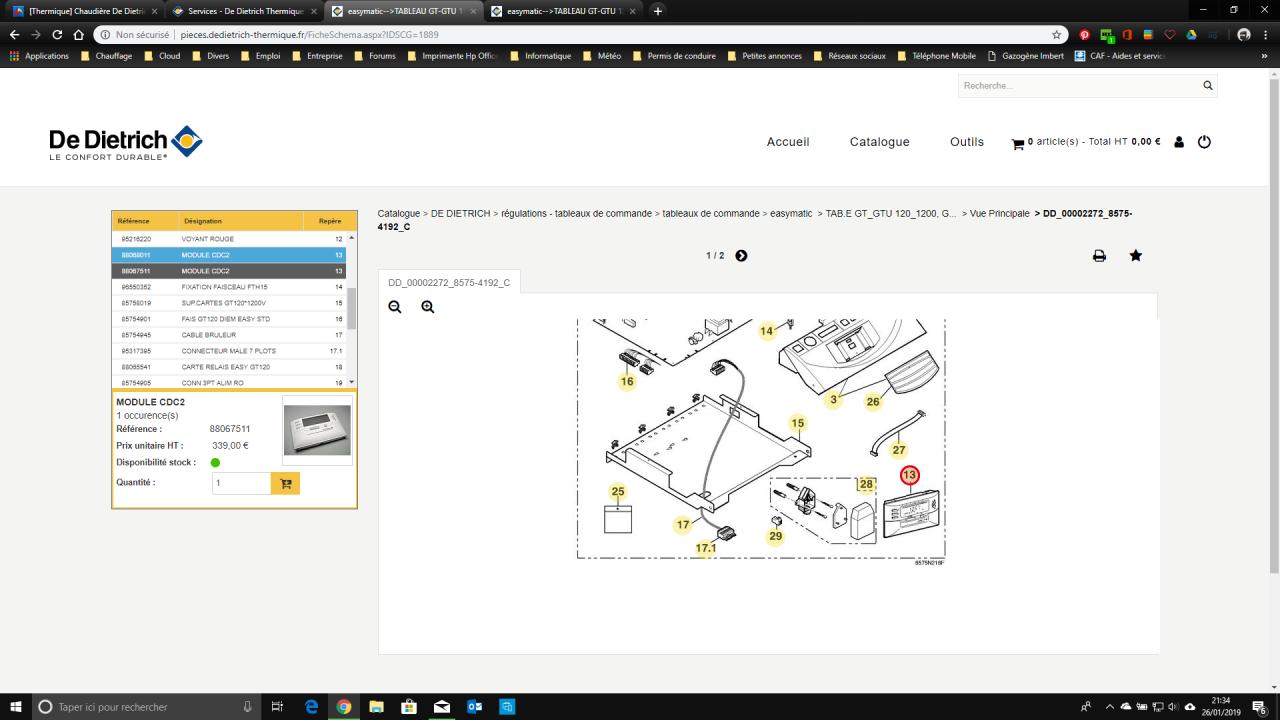Select part marker 17.1 on diagram
Screen dimensions: 1280x720
point(706,548)
